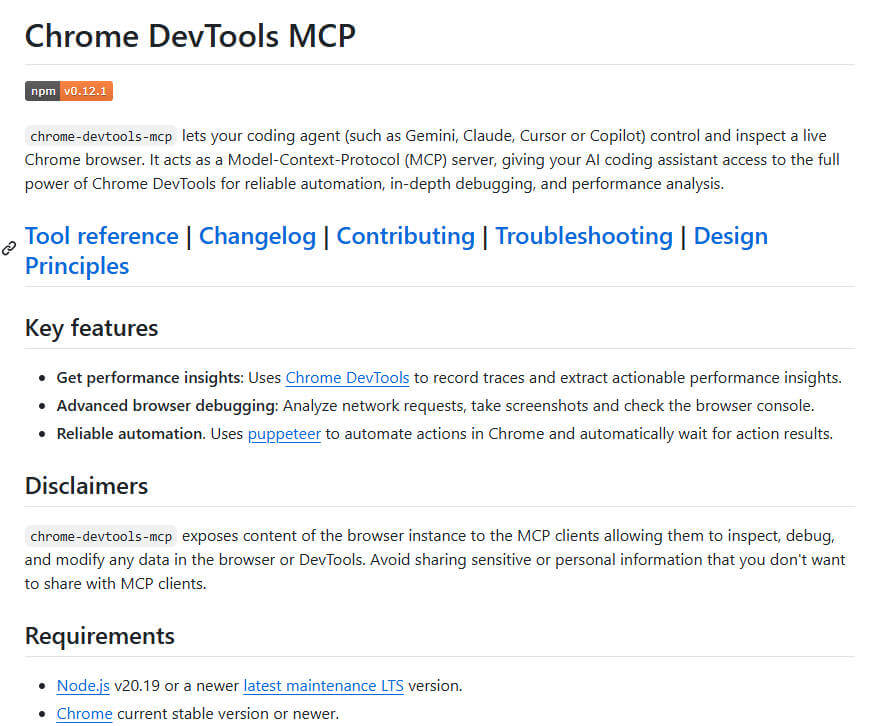The height and width of the screenshot is (726, 873).
Task: Click the 'Advanced browser debugging' bold text
Action: click(x=167, y=406)
